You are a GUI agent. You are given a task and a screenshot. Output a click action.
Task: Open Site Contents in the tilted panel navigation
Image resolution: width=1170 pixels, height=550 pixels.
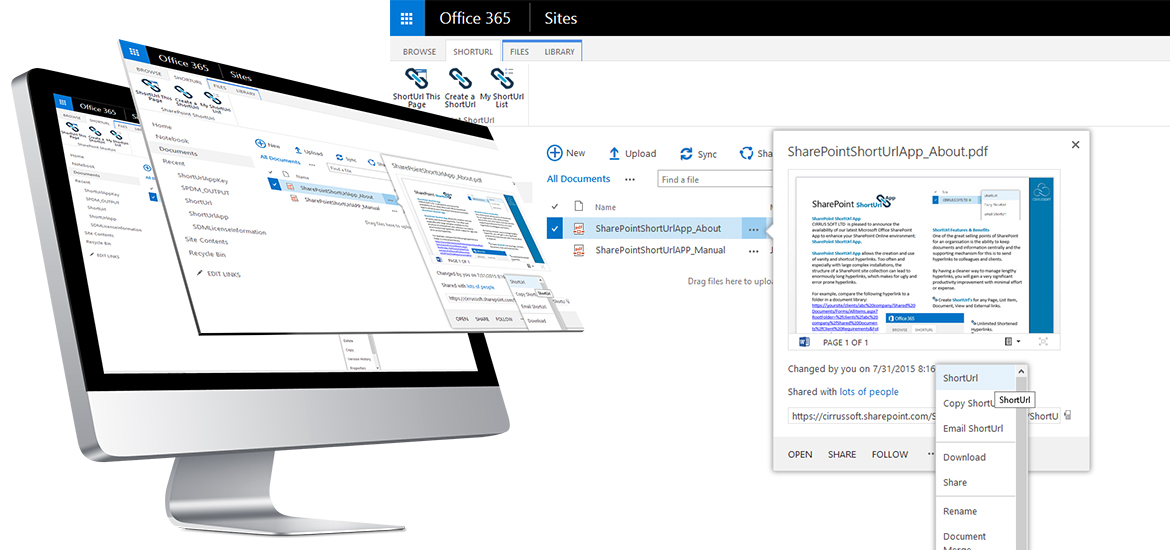click(x=208, y=241)
